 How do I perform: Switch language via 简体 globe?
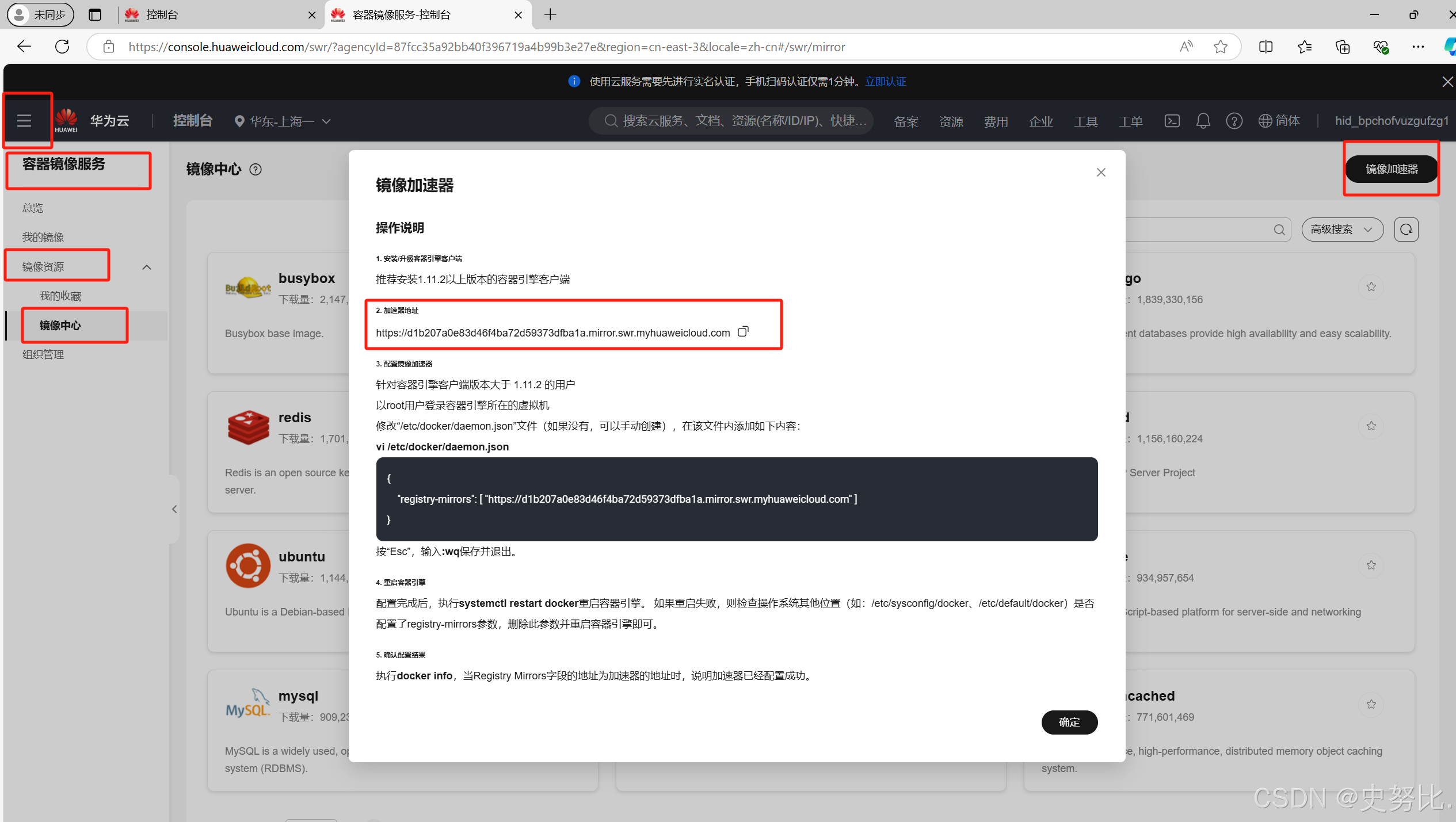(1279, 121)
